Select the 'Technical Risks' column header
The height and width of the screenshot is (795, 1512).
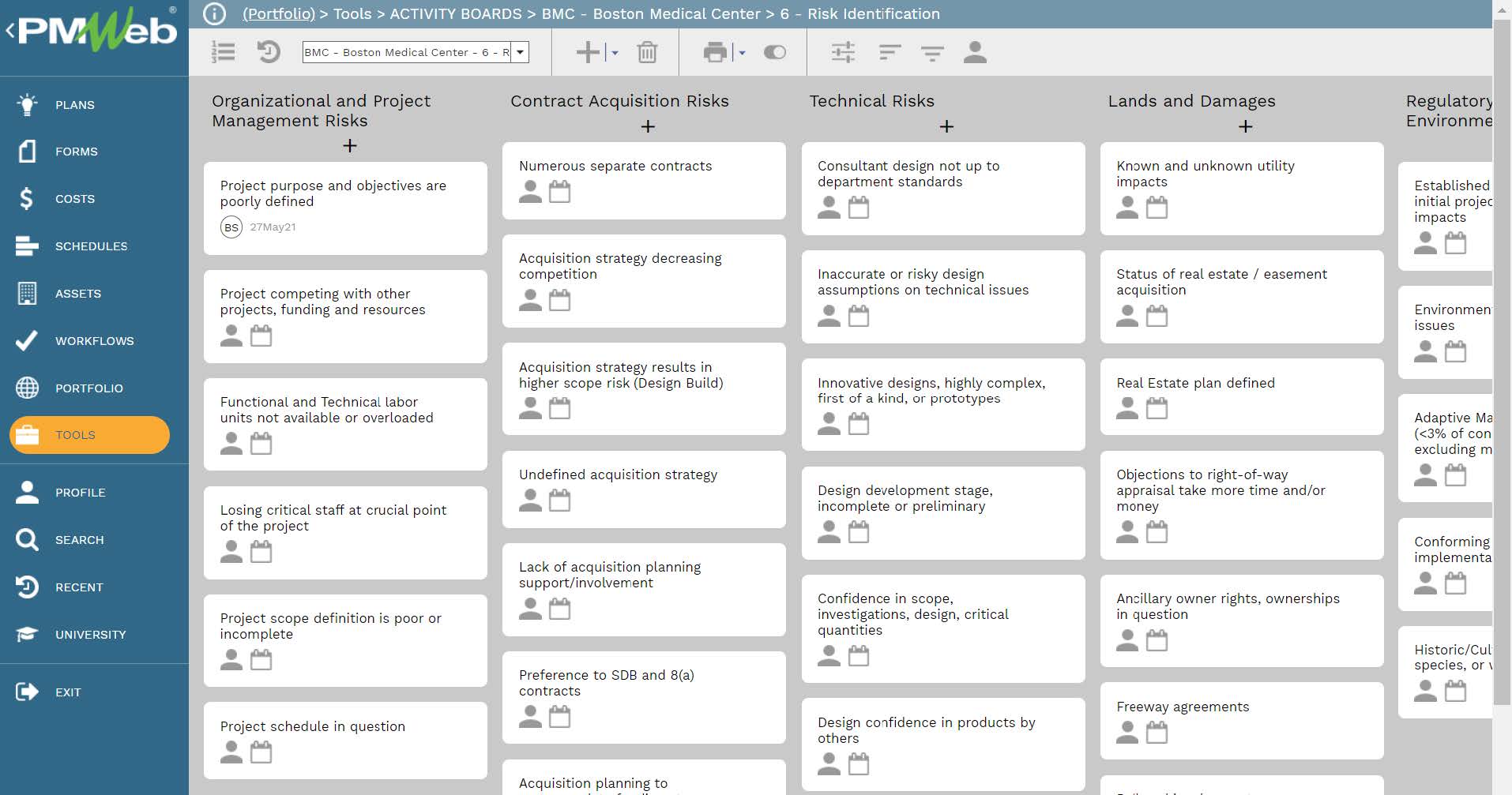pos(871,101)
